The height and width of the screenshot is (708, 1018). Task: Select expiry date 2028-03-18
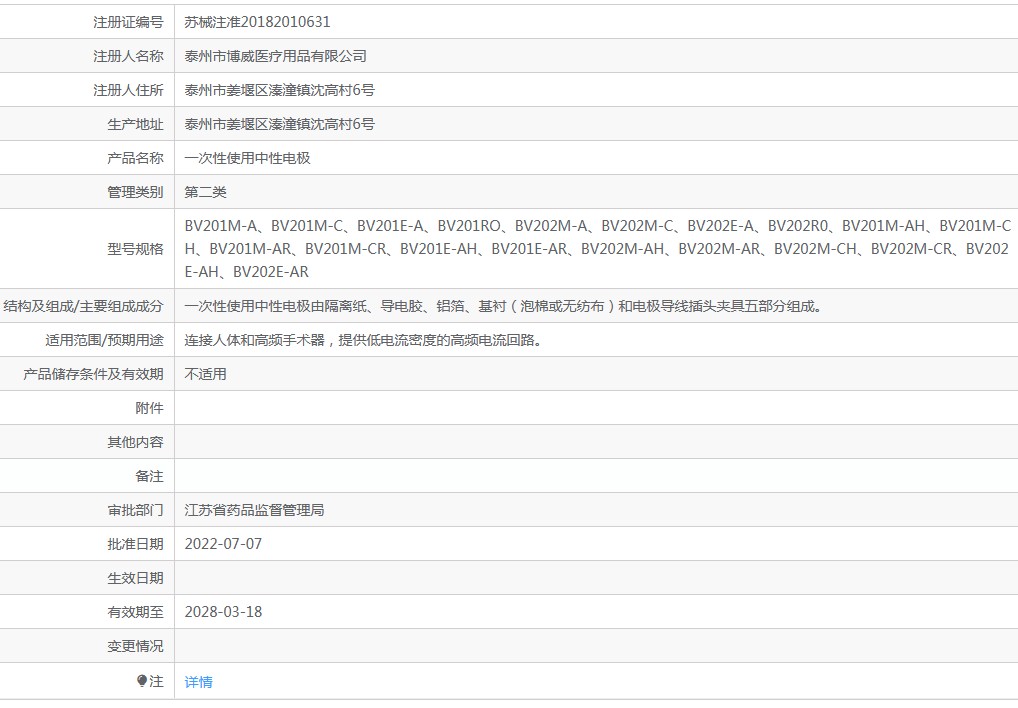(x=223, y=612)
